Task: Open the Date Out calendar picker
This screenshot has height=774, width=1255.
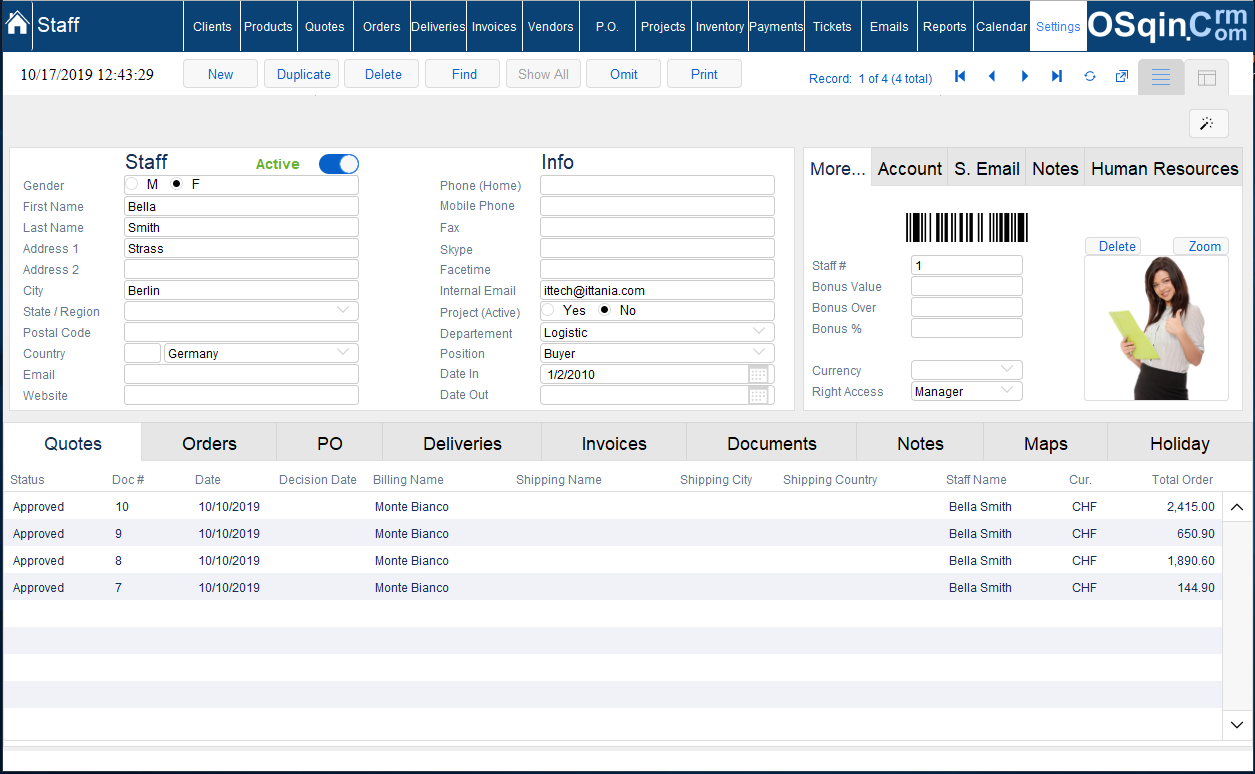Action: tap(759, 395)
